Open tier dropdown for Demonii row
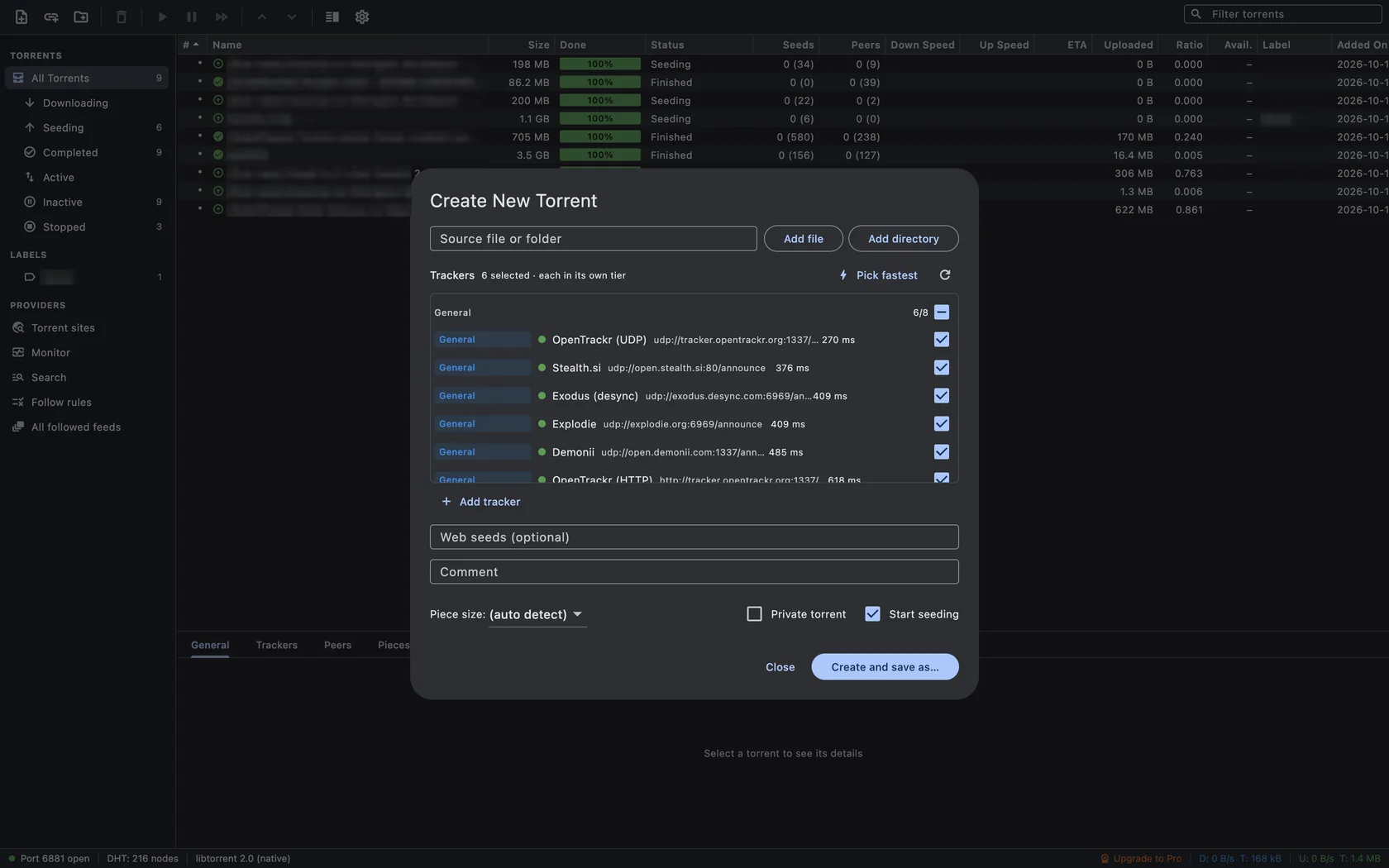Screen dimensions: 1389x868 [x=482, y=452]
